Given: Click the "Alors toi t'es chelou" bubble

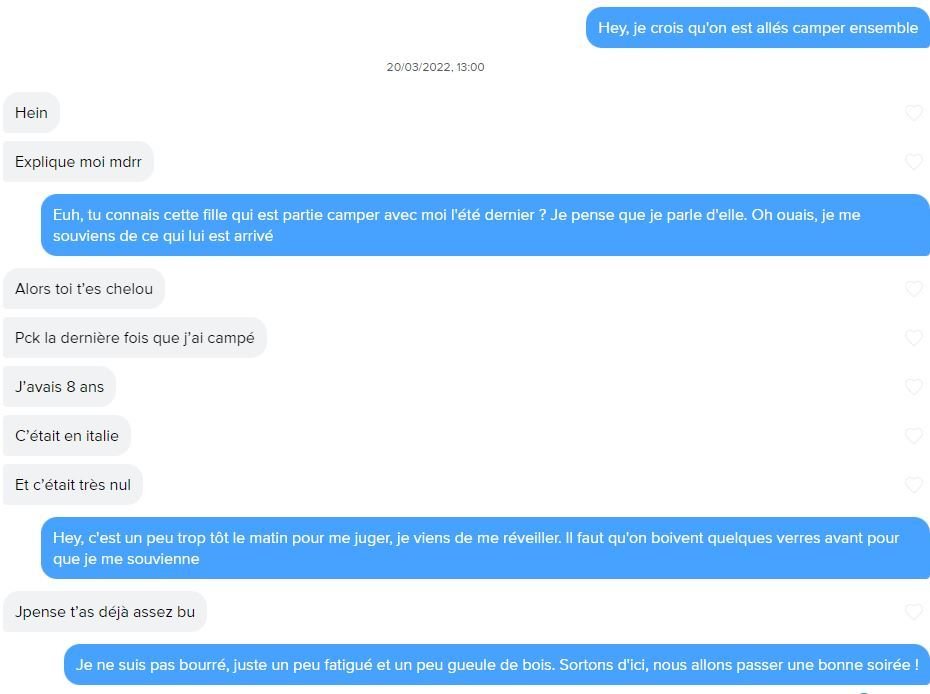Looking at the screenshot, I should 84,289.
